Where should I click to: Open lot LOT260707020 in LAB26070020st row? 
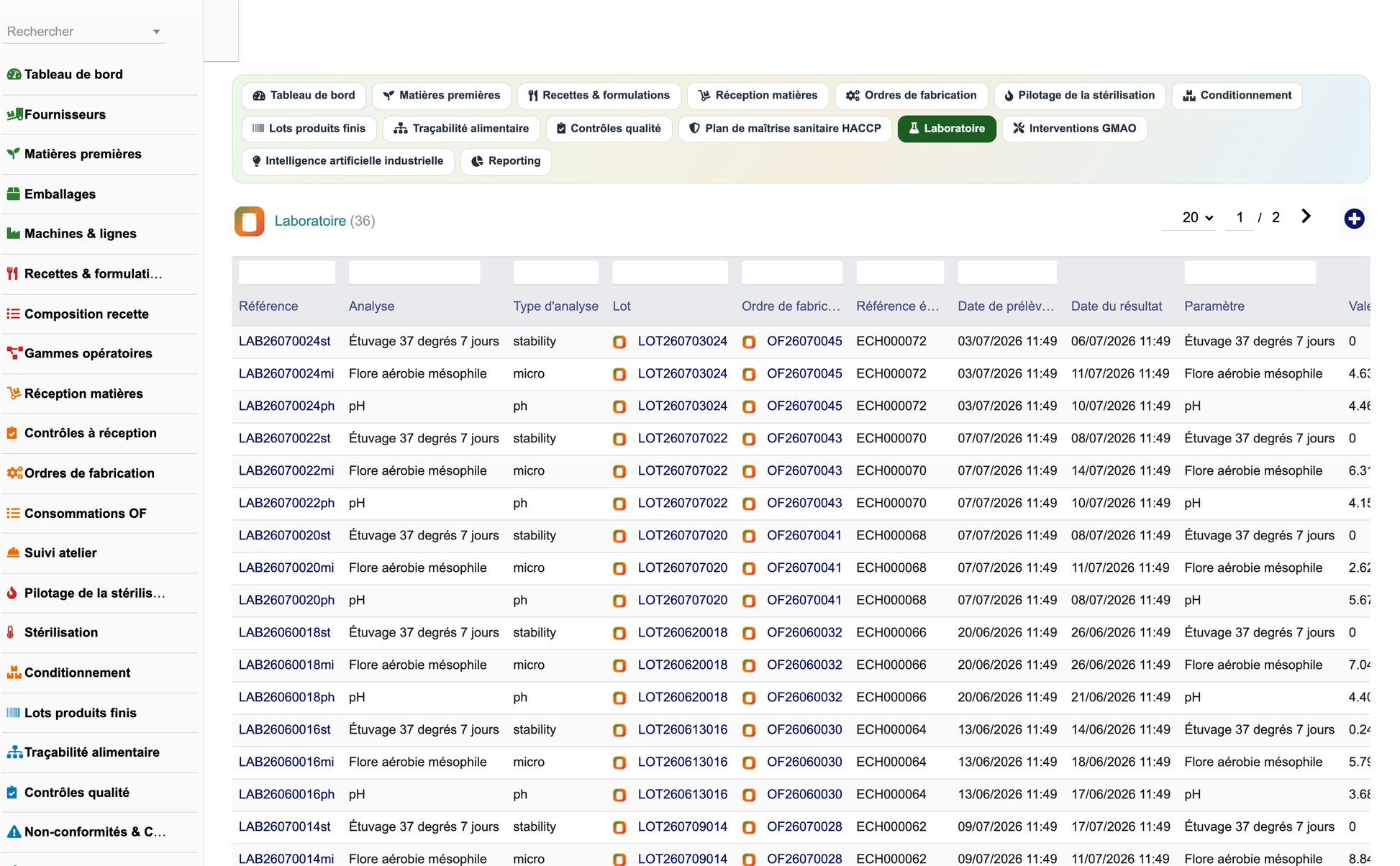[x=683, y=535]
